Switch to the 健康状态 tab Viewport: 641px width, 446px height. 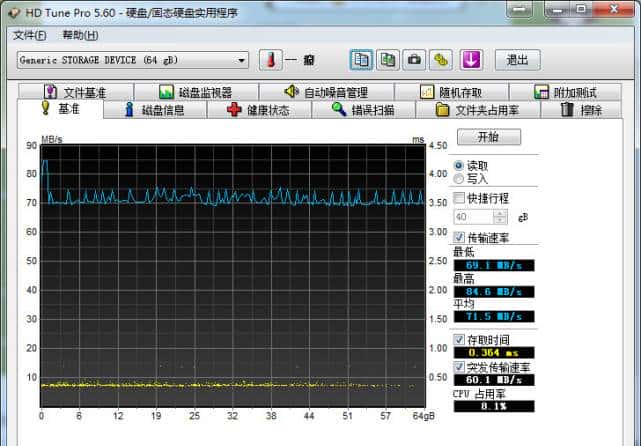(259, 110)
